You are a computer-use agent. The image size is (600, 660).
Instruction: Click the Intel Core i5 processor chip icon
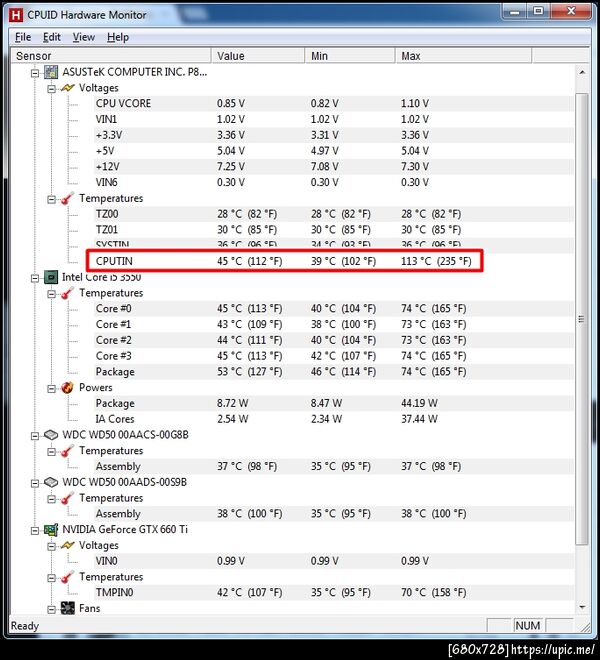click(x=51, y=277)
